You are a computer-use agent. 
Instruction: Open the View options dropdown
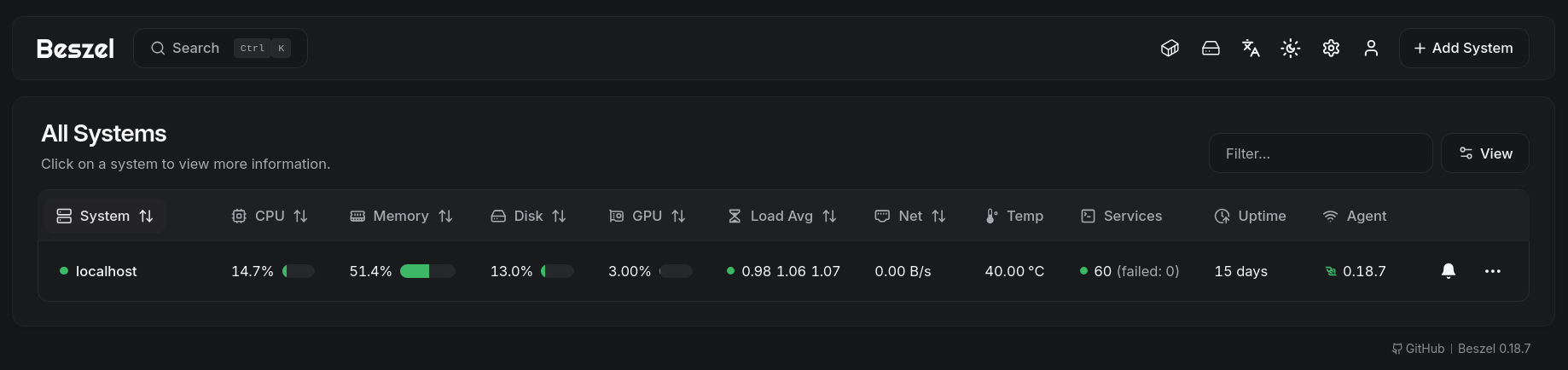coord(1485,153)
